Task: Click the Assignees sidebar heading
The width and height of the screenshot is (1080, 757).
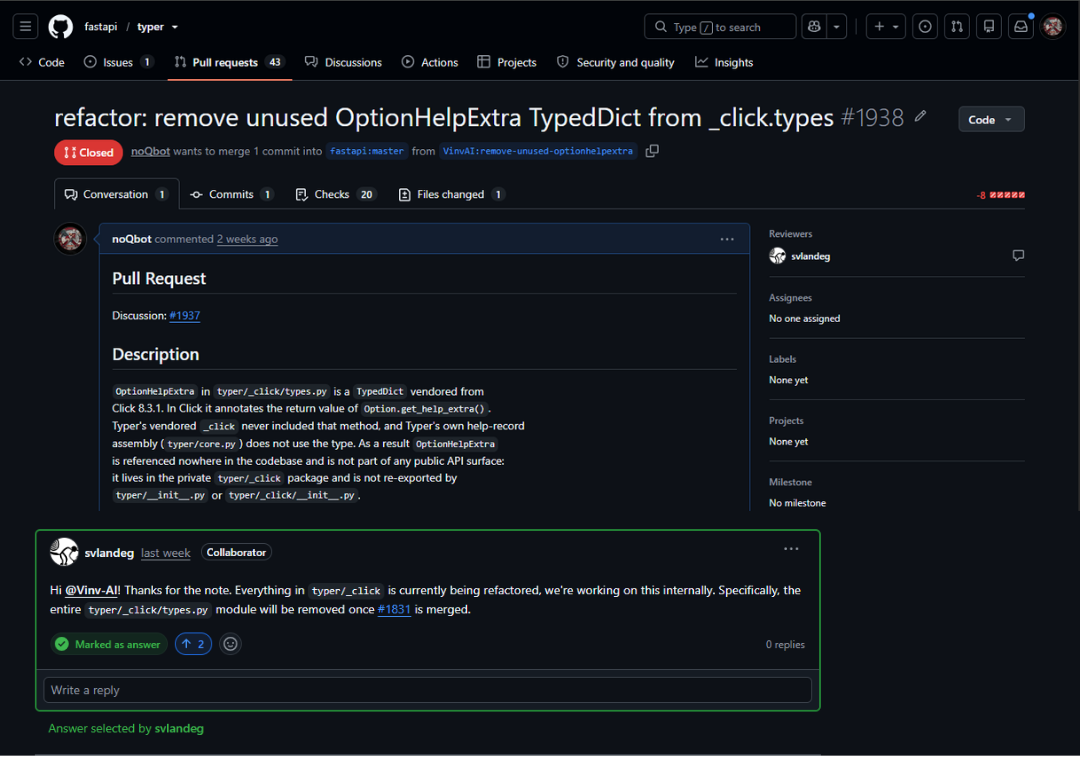Action: [790, 298]
